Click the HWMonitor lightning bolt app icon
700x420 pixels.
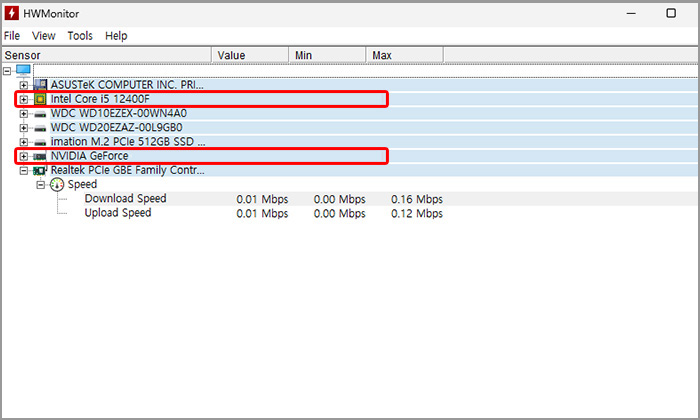click(12, 13)
